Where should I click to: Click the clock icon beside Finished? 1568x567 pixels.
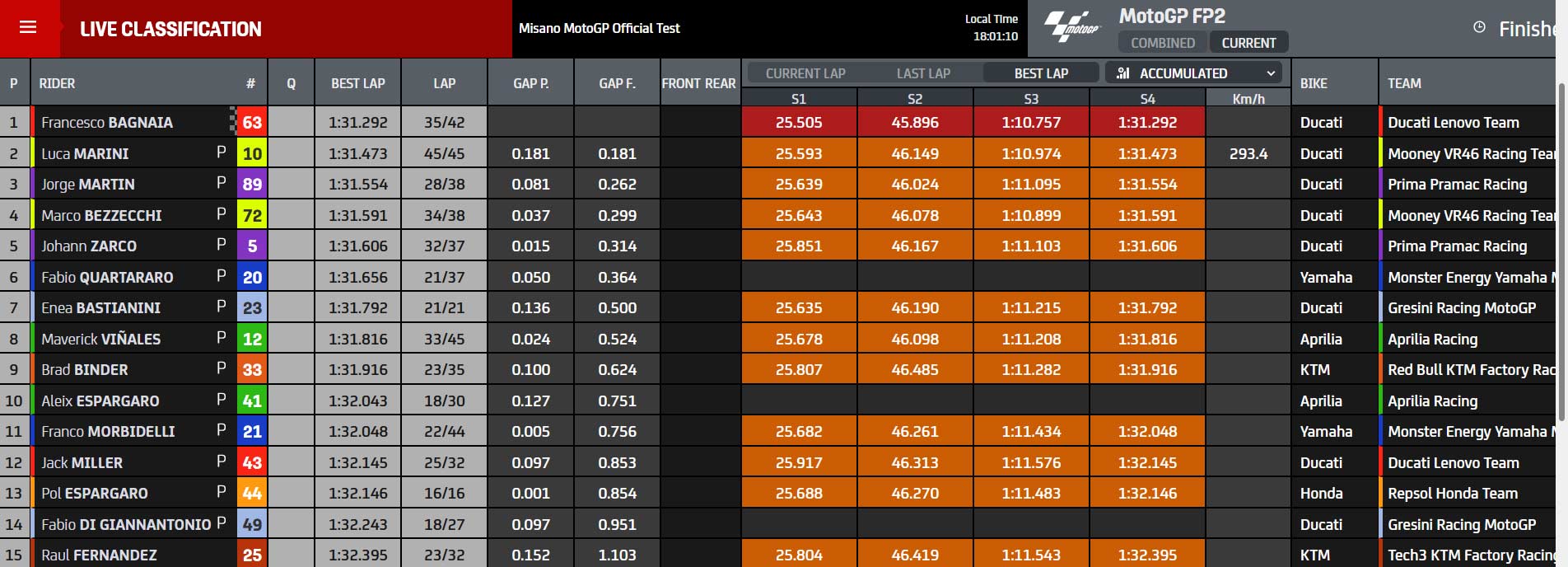tap(1479, 27)
